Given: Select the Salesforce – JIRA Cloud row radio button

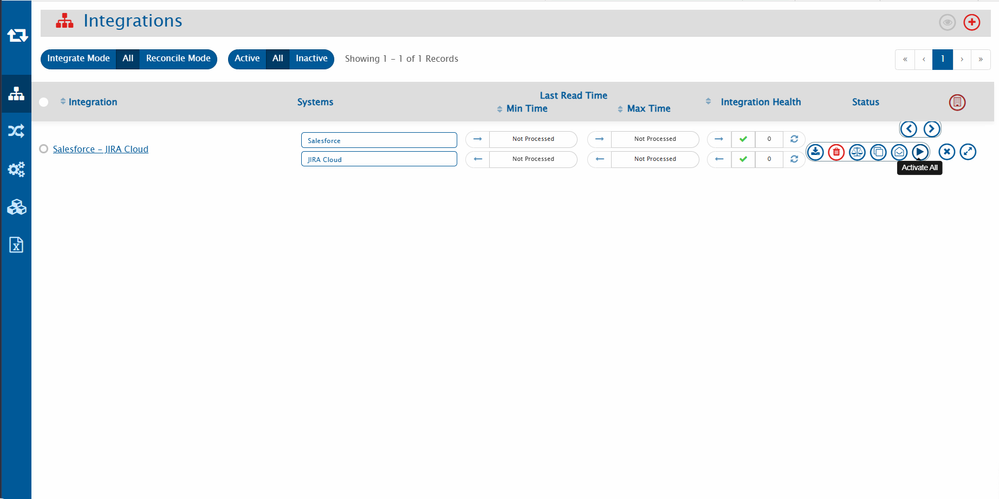Looking at the screenshot, I should coord(43,149).
